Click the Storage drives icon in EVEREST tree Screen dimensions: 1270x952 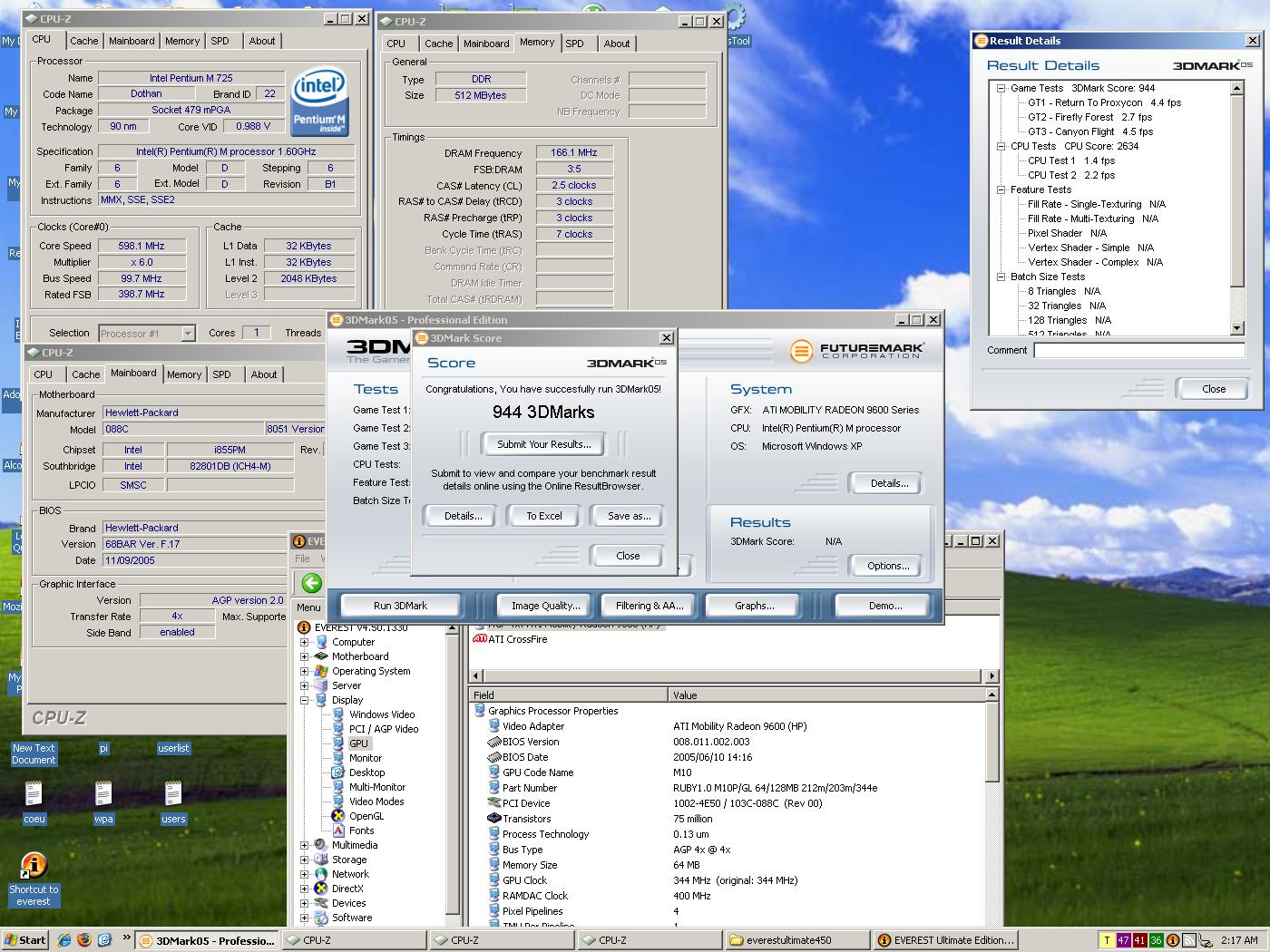[320, 860]
